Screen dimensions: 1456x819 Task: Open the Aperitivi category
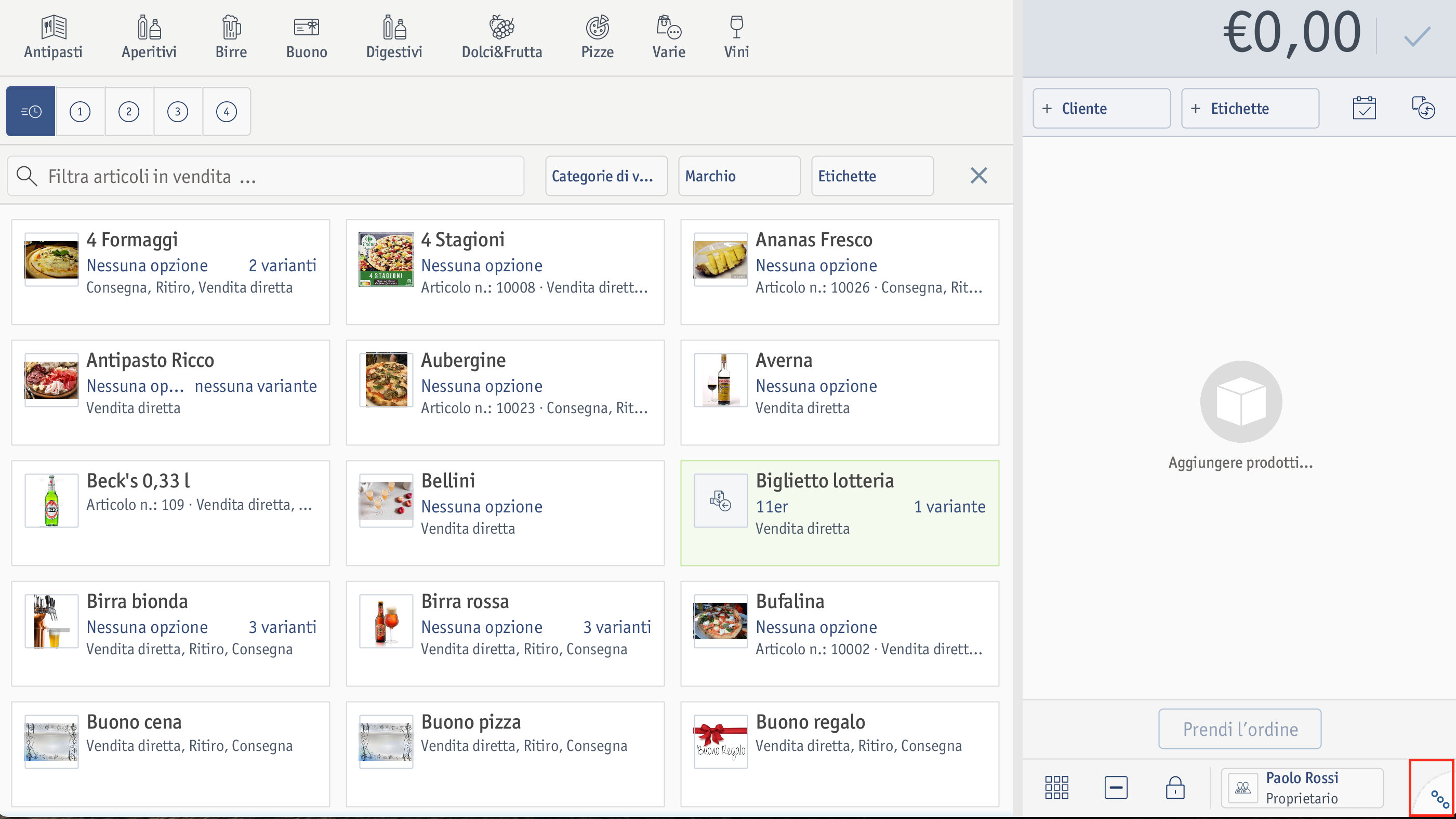pyautogui.click(x=149, y=37)
